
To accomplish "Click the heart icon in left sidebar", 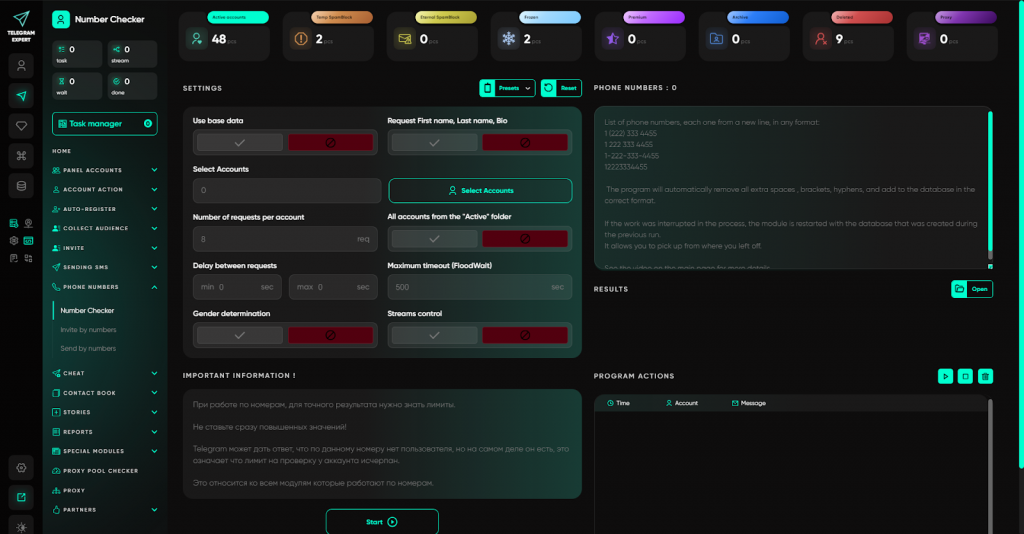I will tap(22, 125).
